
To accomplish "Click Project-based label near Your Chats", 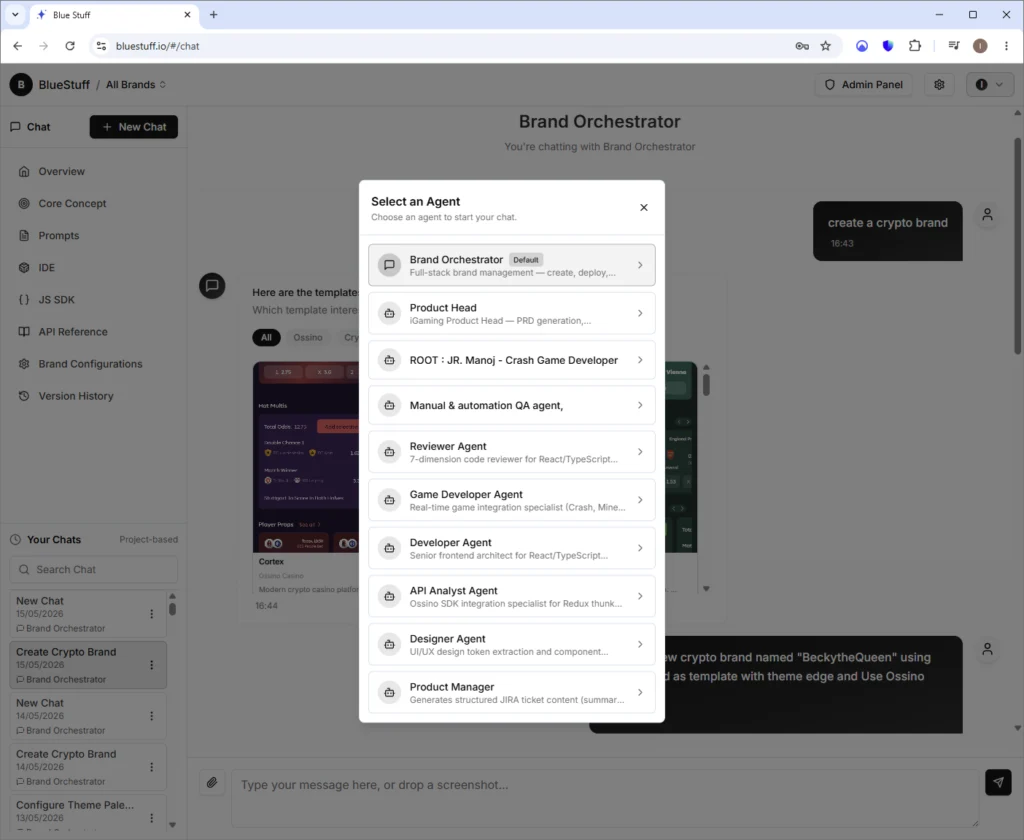I will coord(148,540).
